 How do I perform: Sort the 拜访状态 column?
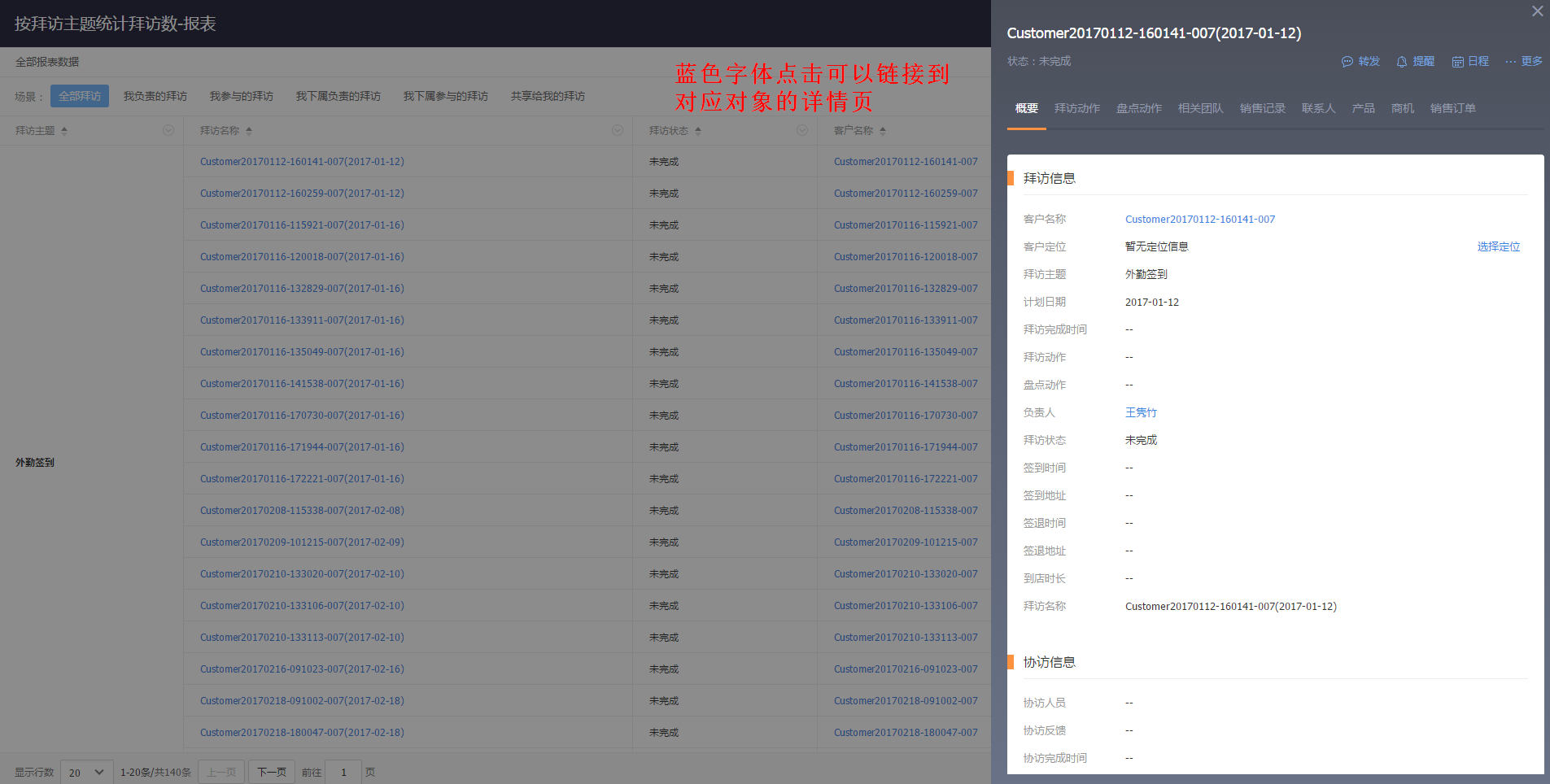(698, 131)
